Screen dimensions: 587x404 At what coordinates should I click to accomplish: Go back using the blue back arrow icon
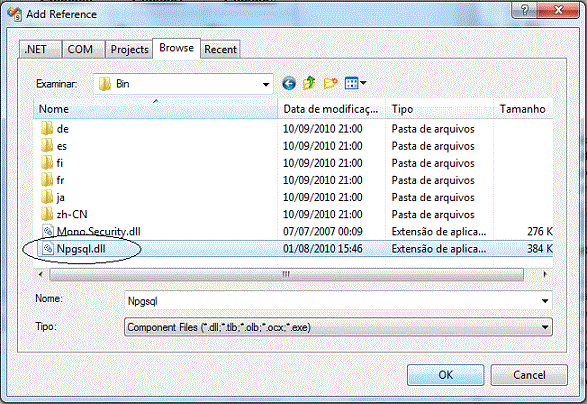tap(289, 83)
